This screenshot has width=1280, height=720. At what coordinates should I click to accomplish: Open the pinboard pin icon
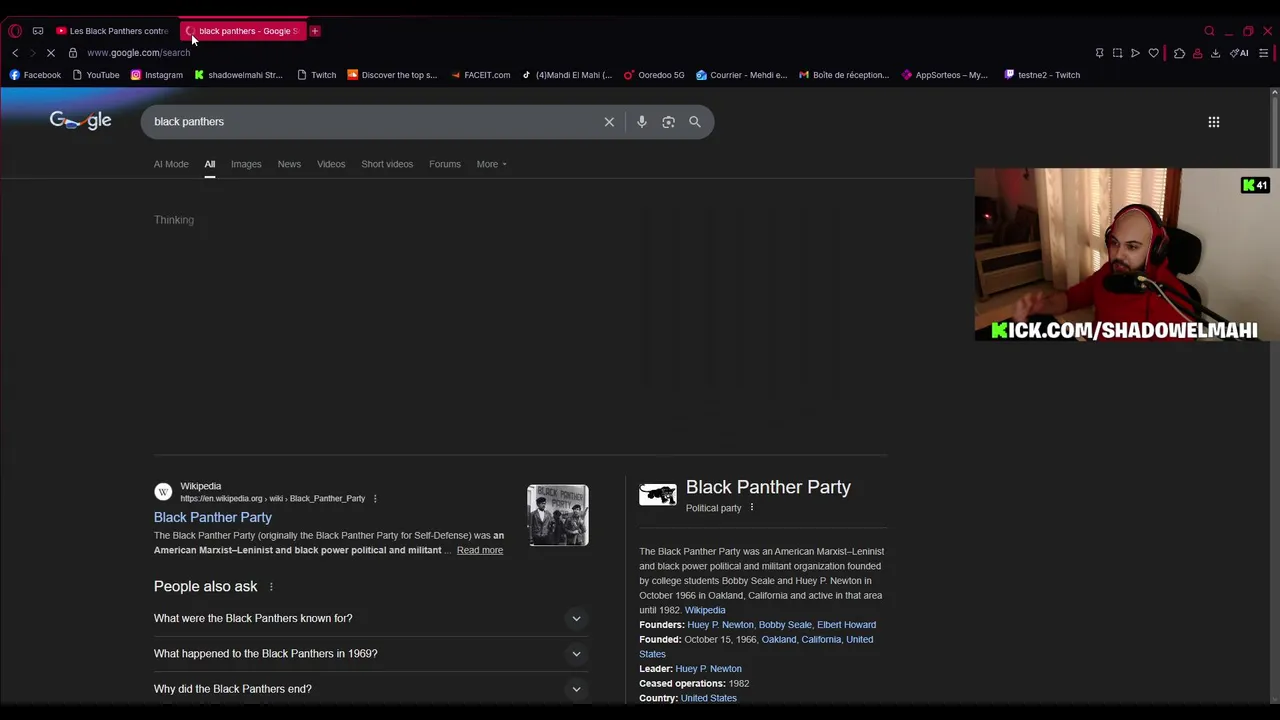pos(1099,53)
